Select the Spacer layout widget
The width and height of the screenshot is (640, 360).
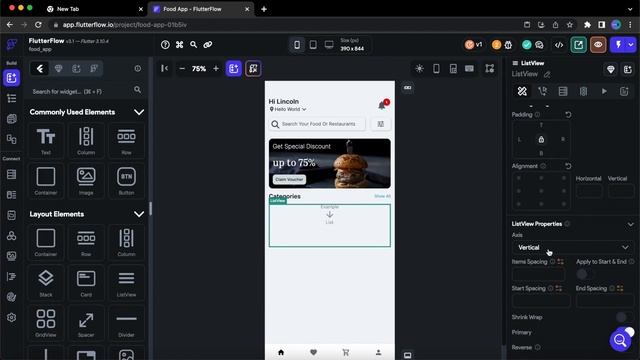tap(86, 323)
